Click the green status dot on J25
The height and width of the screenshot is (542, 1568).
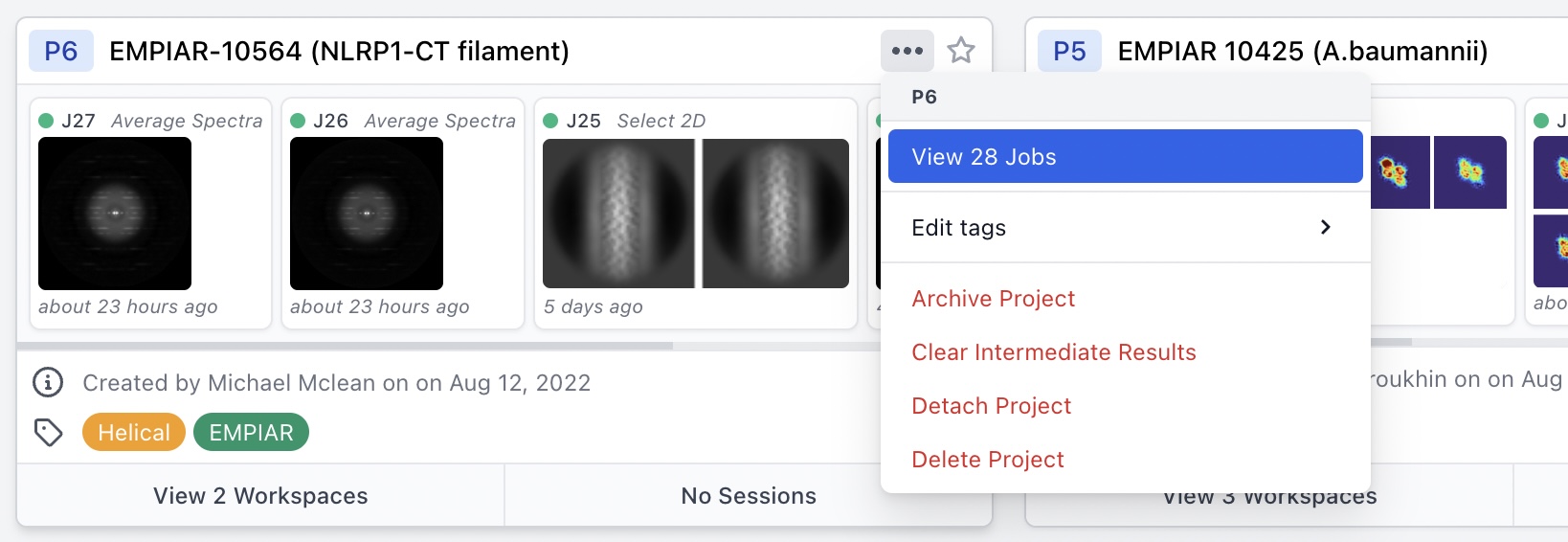tap(550, 121)
